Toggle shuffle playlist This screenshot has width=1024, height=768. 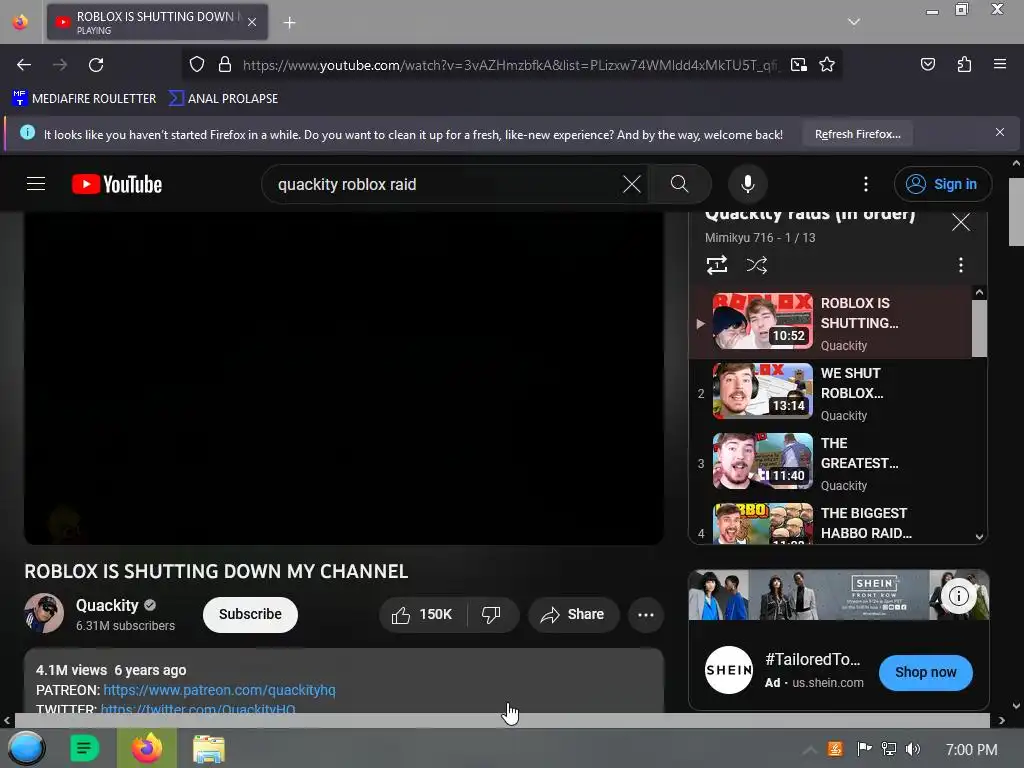click(756, 265)
